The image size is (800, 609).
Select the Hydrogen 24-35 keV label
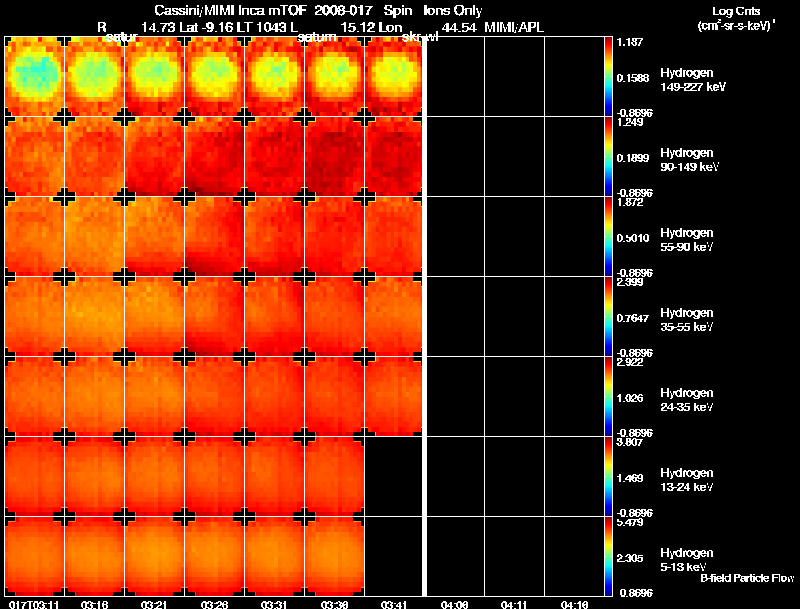click(687, 400)
